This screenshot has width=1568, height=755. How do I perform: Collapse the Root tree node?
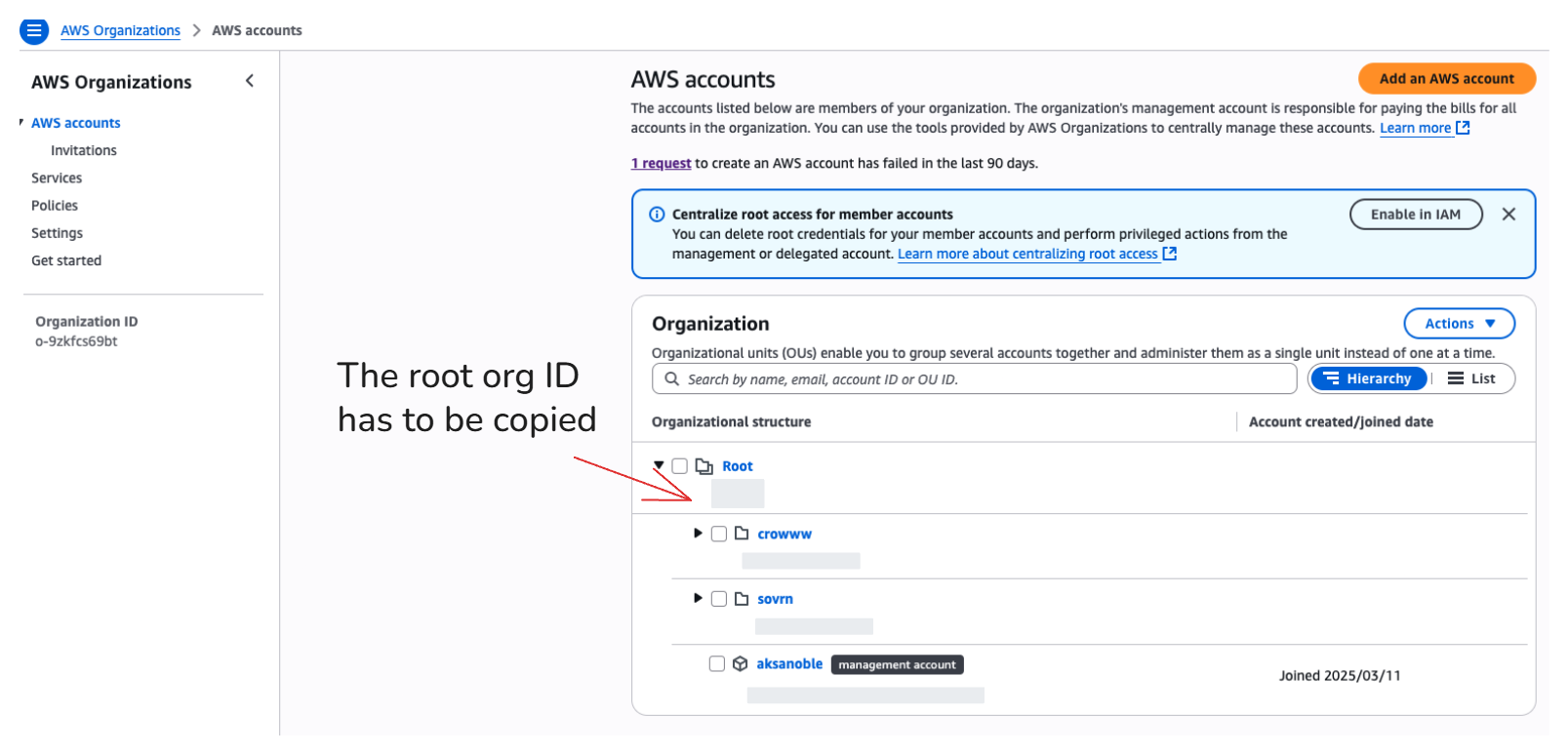[x=660, y=465]
